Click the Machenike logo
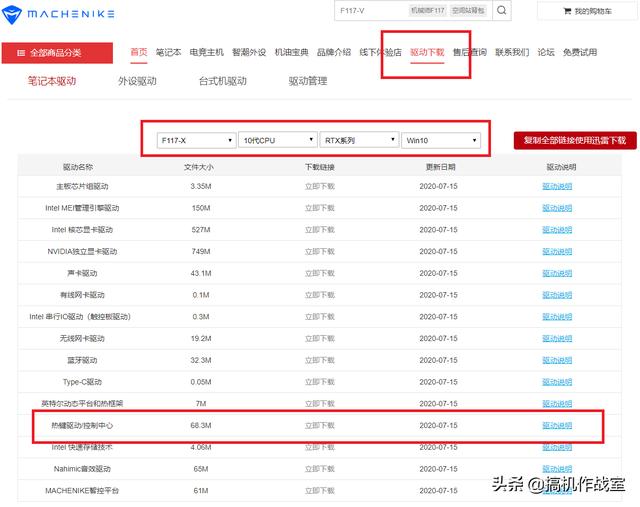640x507 pixels. [58, 14]
